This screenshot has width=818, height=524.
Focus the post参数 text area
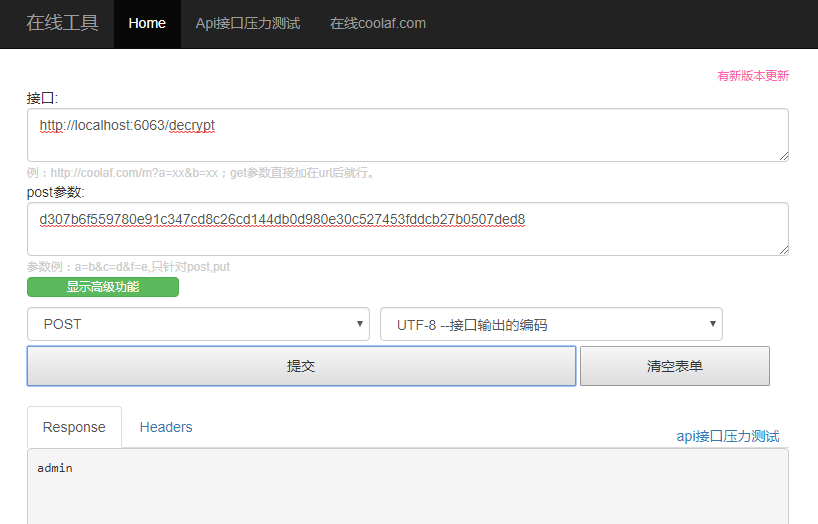pos(407,229)
